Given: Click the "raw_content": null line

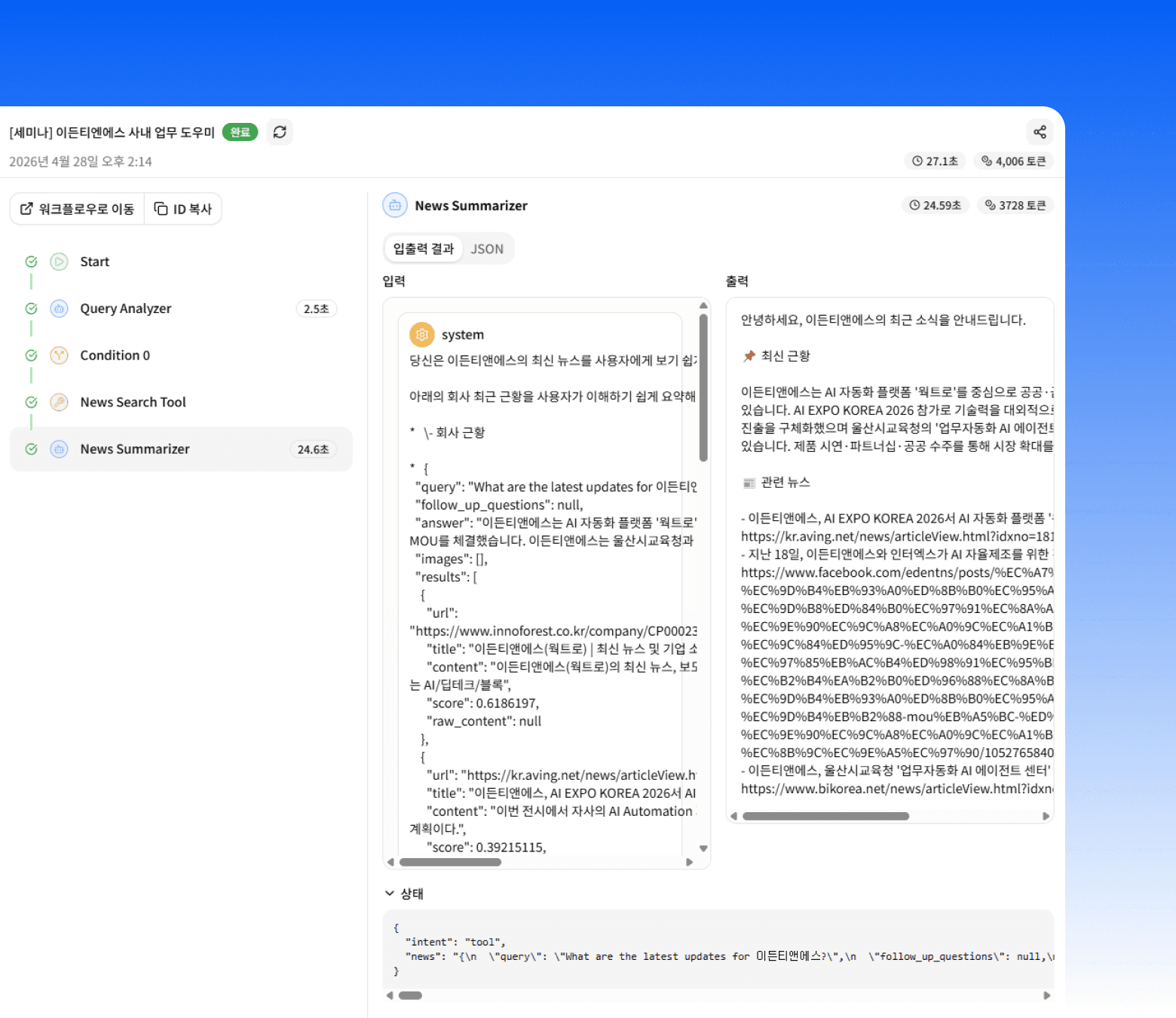Looking at the screenshot, I should 484,721.
